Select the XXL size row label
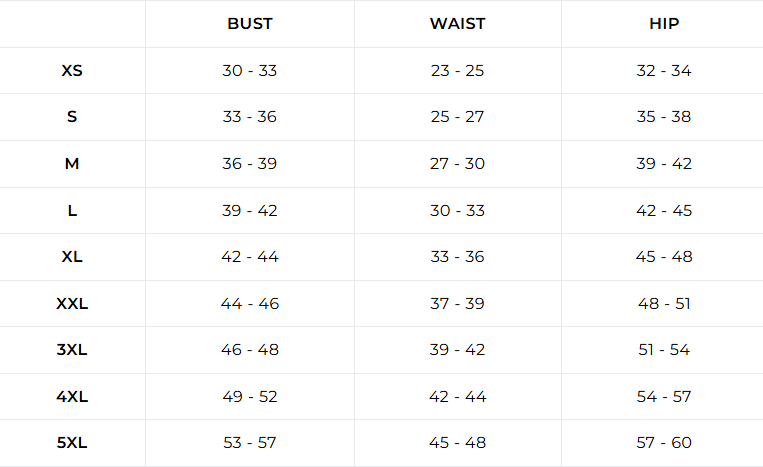This screenshot has width=763, height=467. coord(72,303)
